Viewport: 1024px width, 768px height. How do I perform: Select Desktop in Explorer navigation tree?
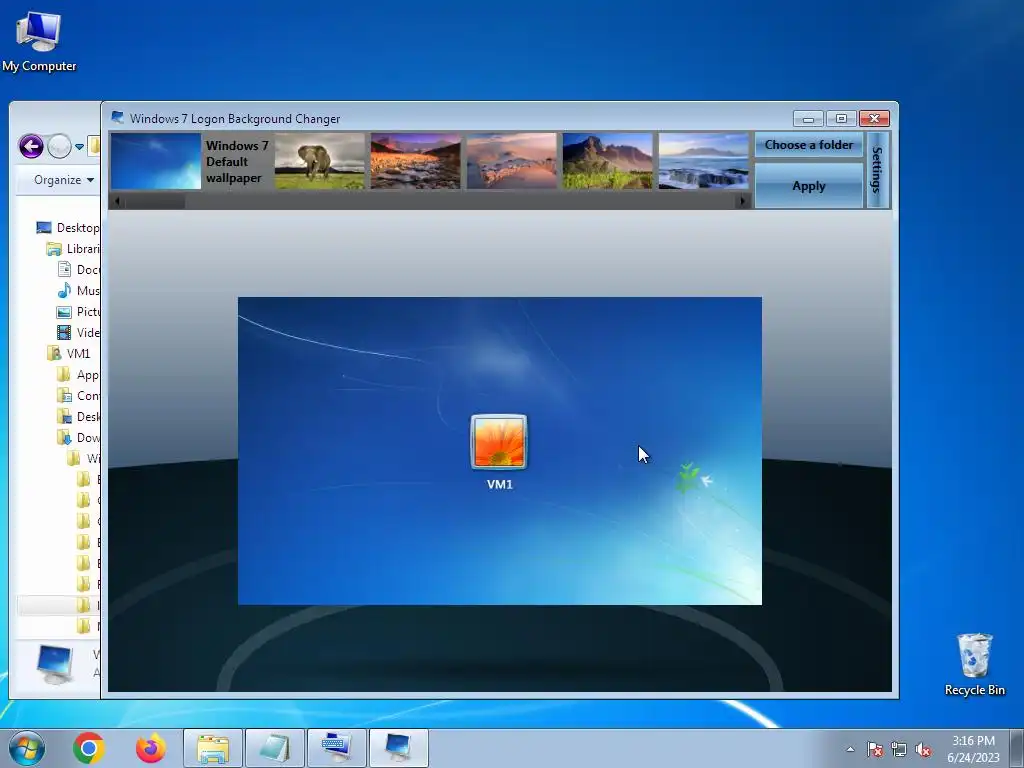click(68, 228)
